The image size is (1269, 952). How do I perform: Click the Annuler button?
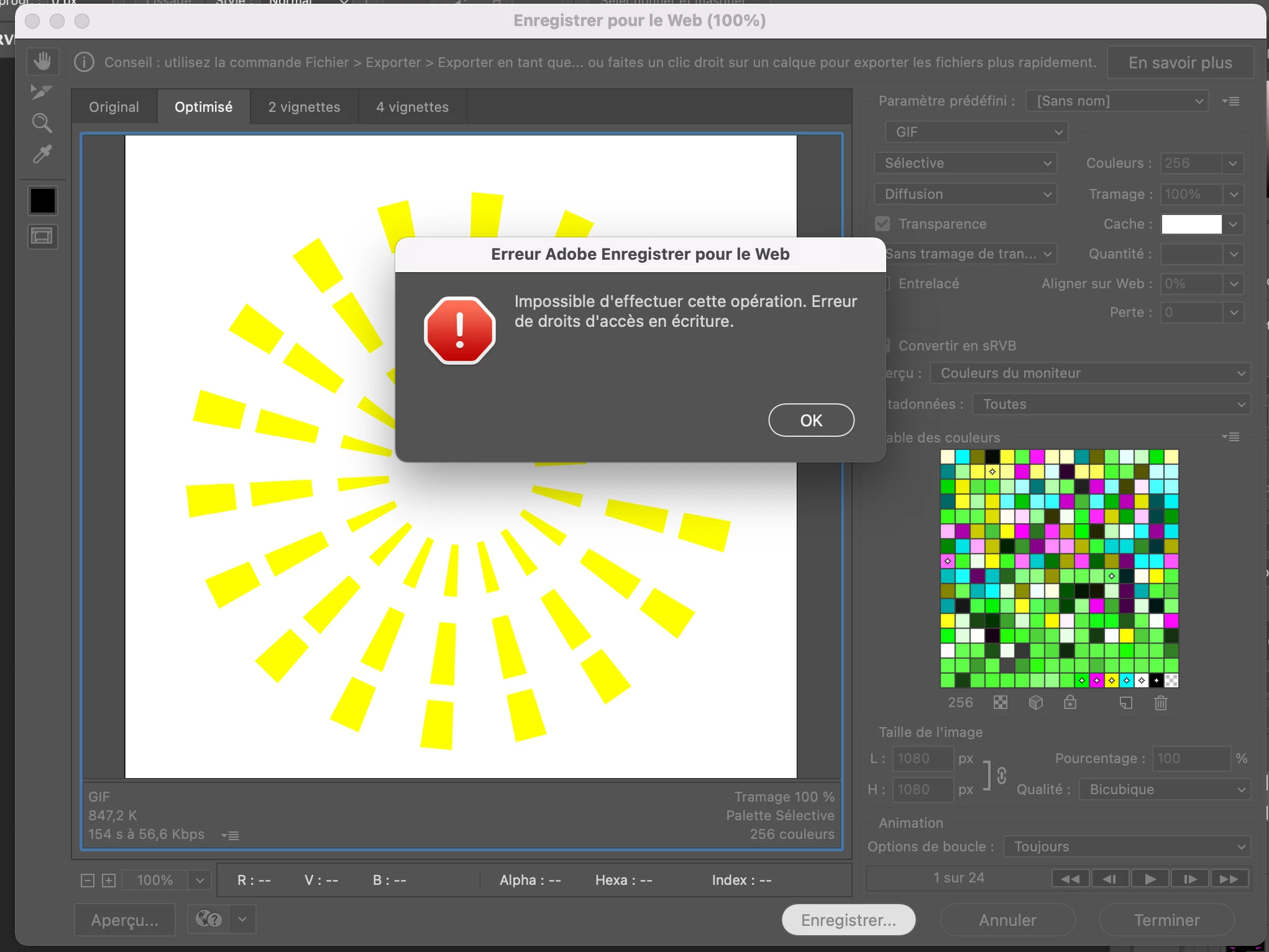[x=1007, y=920]
